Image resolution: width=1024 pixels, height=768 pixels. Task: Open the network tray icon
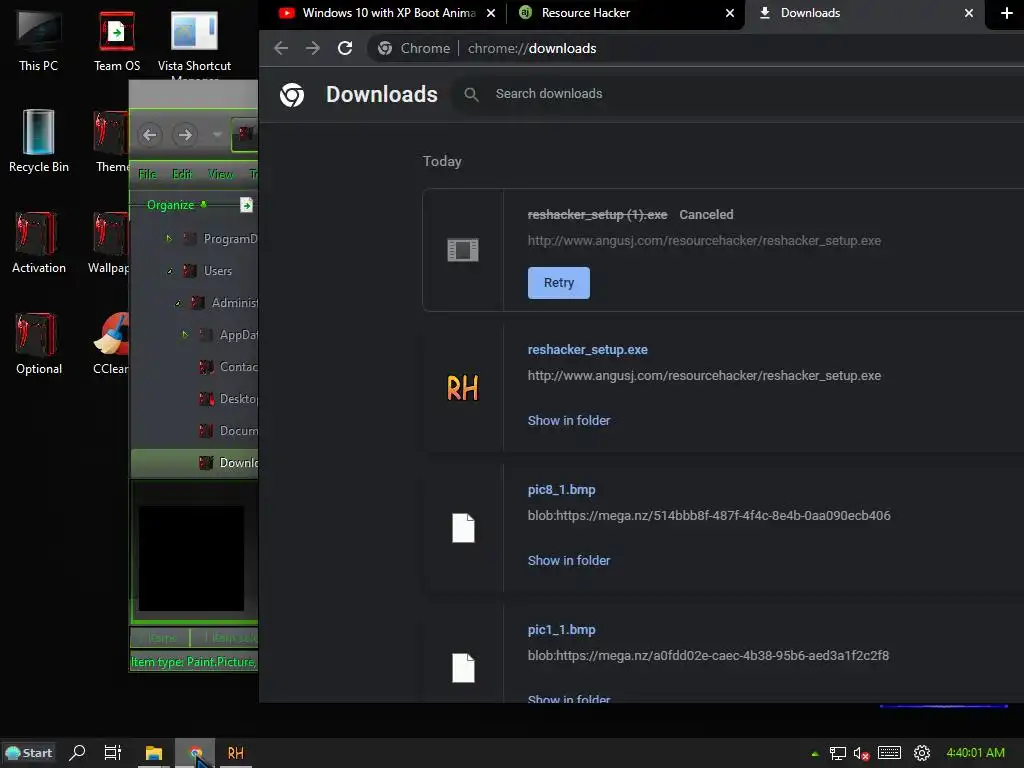(x=837, y=754)
